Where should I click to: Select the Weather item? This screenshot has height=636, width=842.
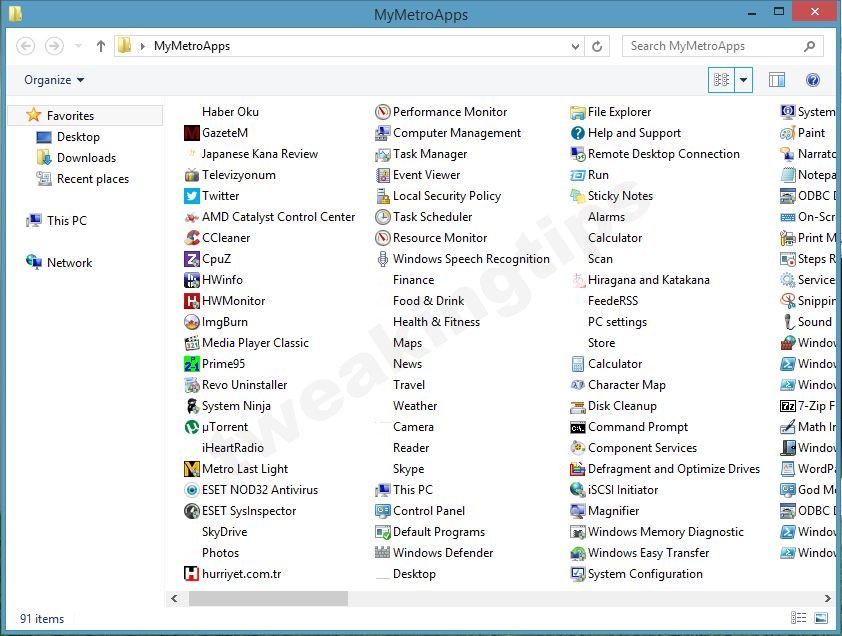click(415, 406)
